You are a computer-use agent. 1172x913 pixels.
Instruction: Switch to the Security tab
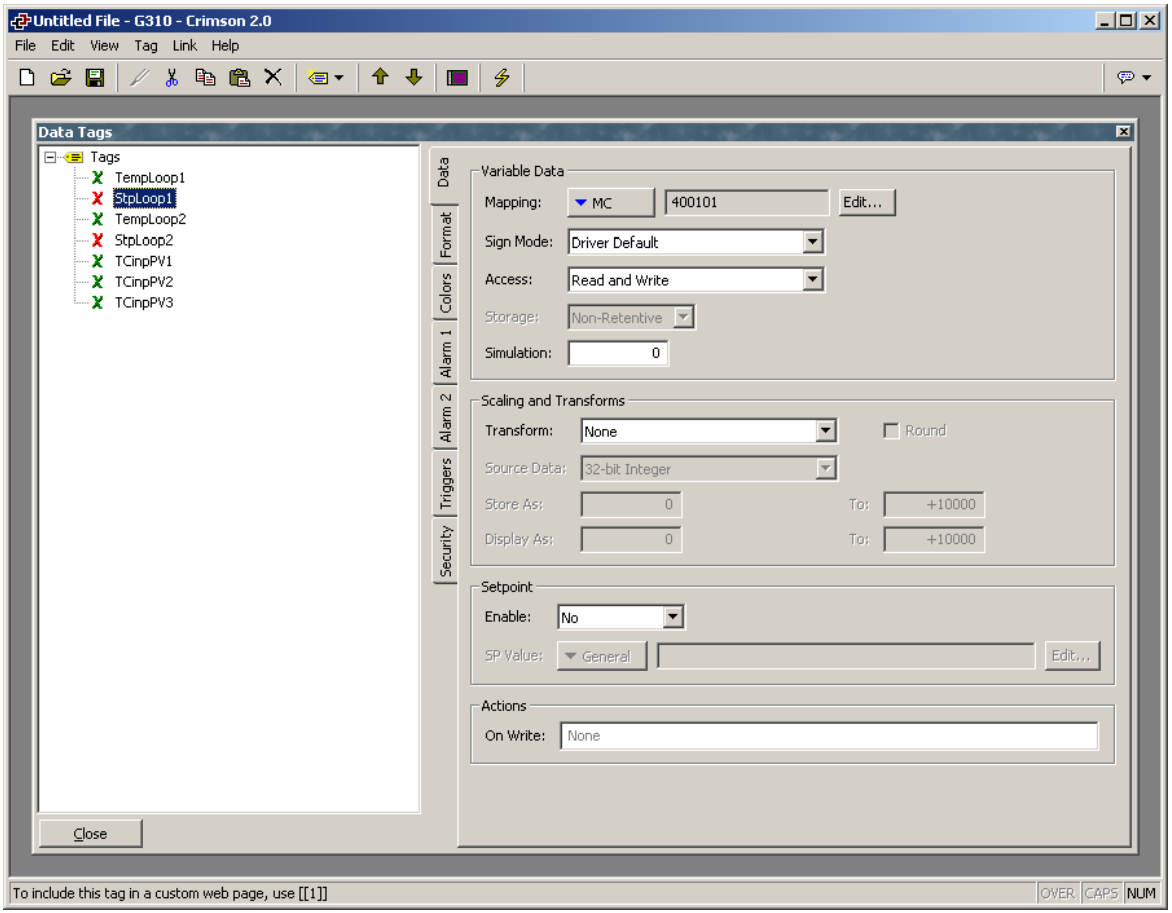click(x=445, y=550)
